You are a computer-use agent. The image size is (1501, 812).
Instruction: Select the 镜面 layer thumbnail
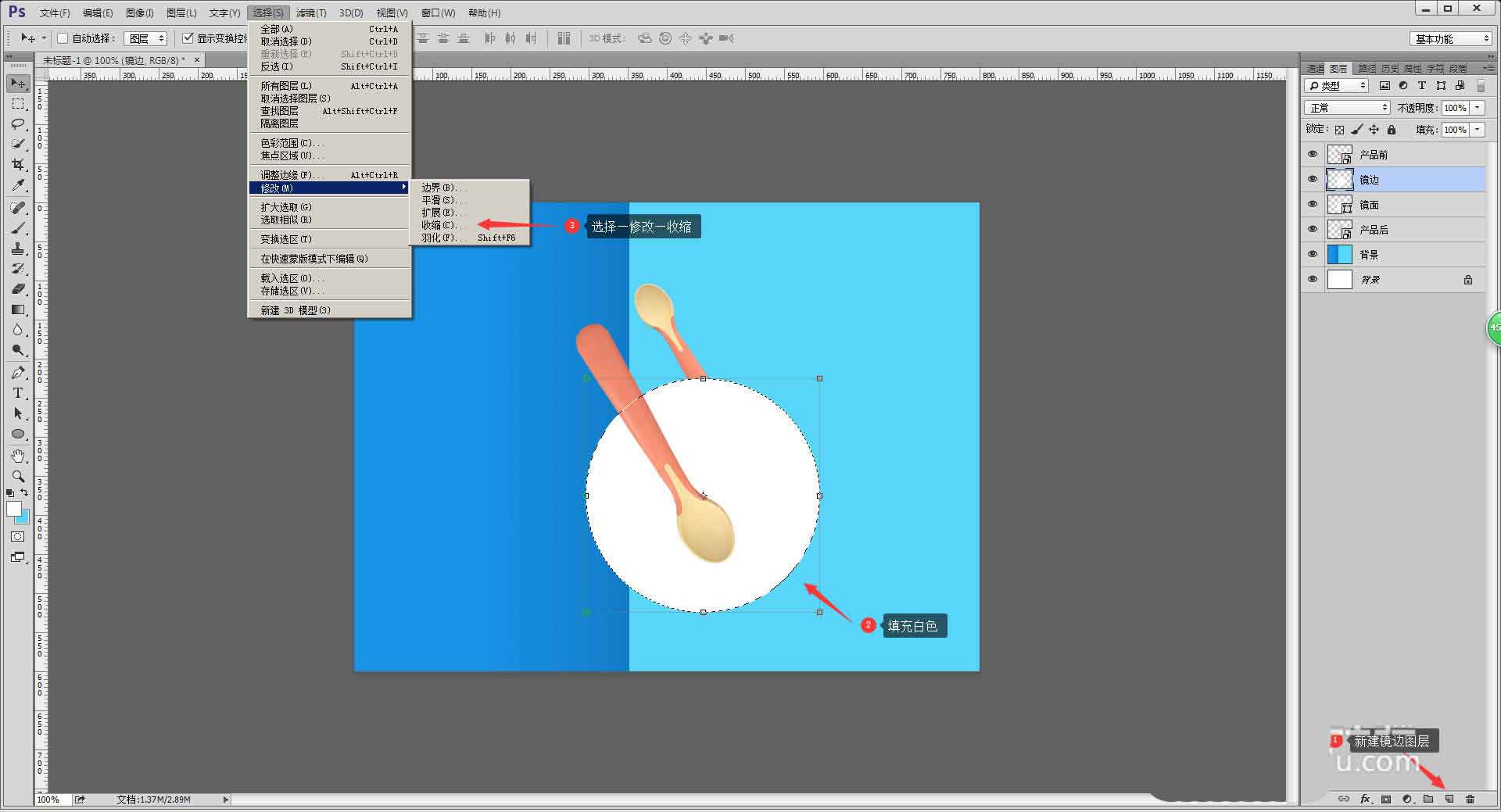click(x=1340, y=205)
